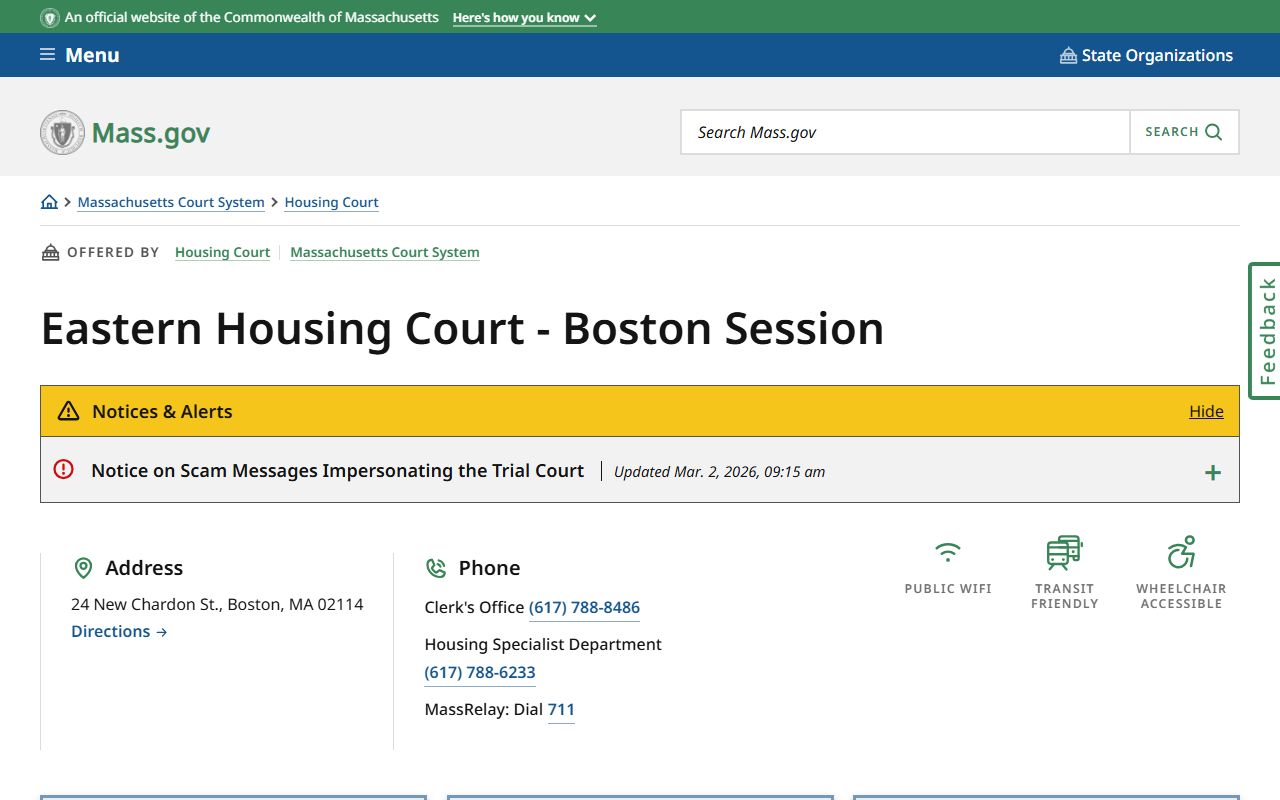Click the Notices & Alerts warning triangle
1280x800 pixels.
(x=68, y=411)
